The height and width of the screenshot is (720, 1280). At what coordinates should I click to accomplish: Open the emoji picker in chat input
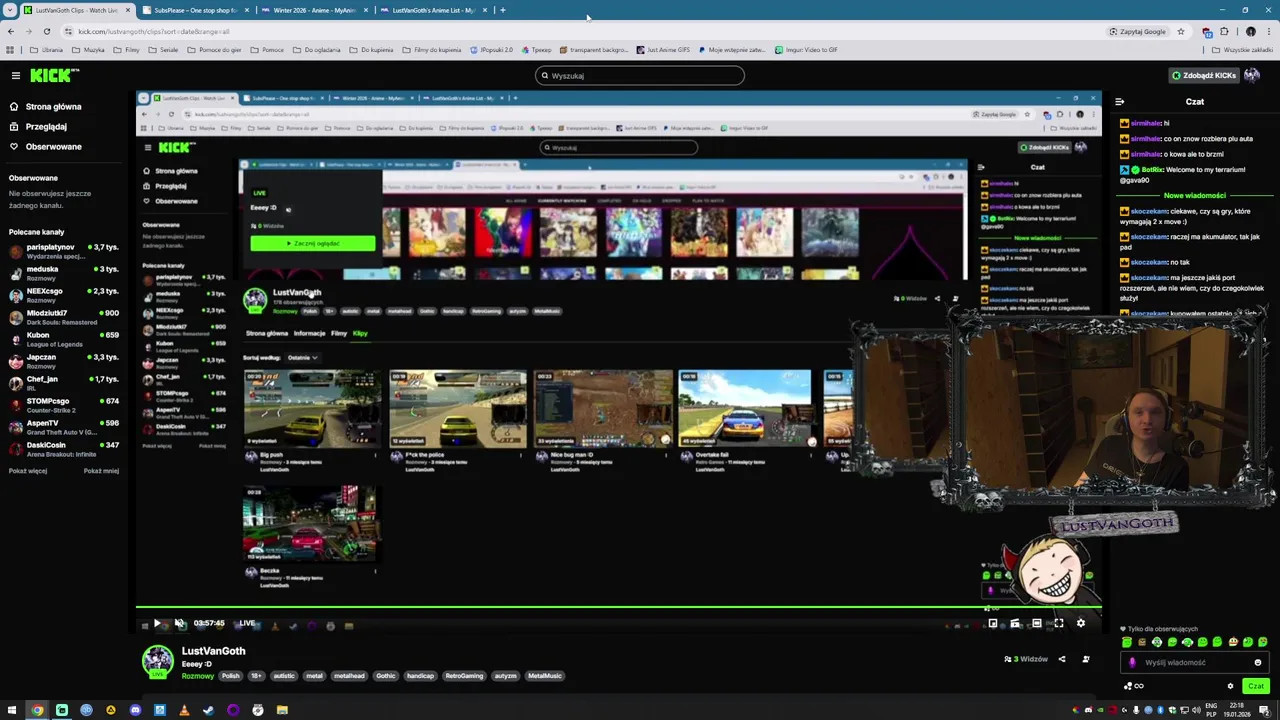[1258, 662]
